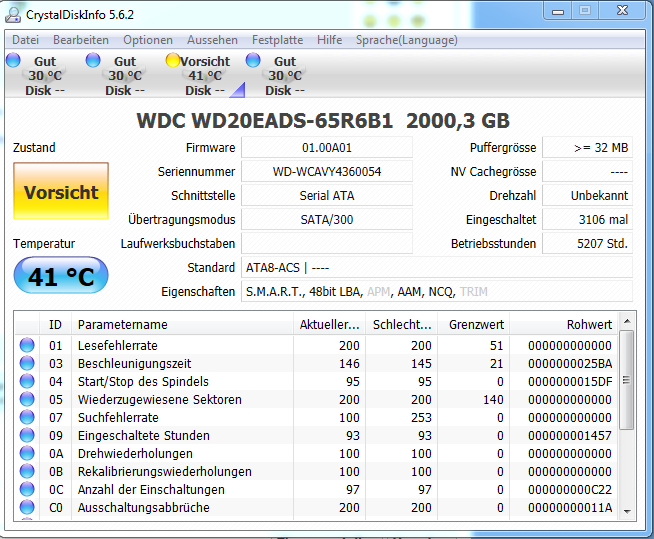This screenshot has width=654, height=539.
Task: Select the fourth Gut disk status orb
Action: 253,60
